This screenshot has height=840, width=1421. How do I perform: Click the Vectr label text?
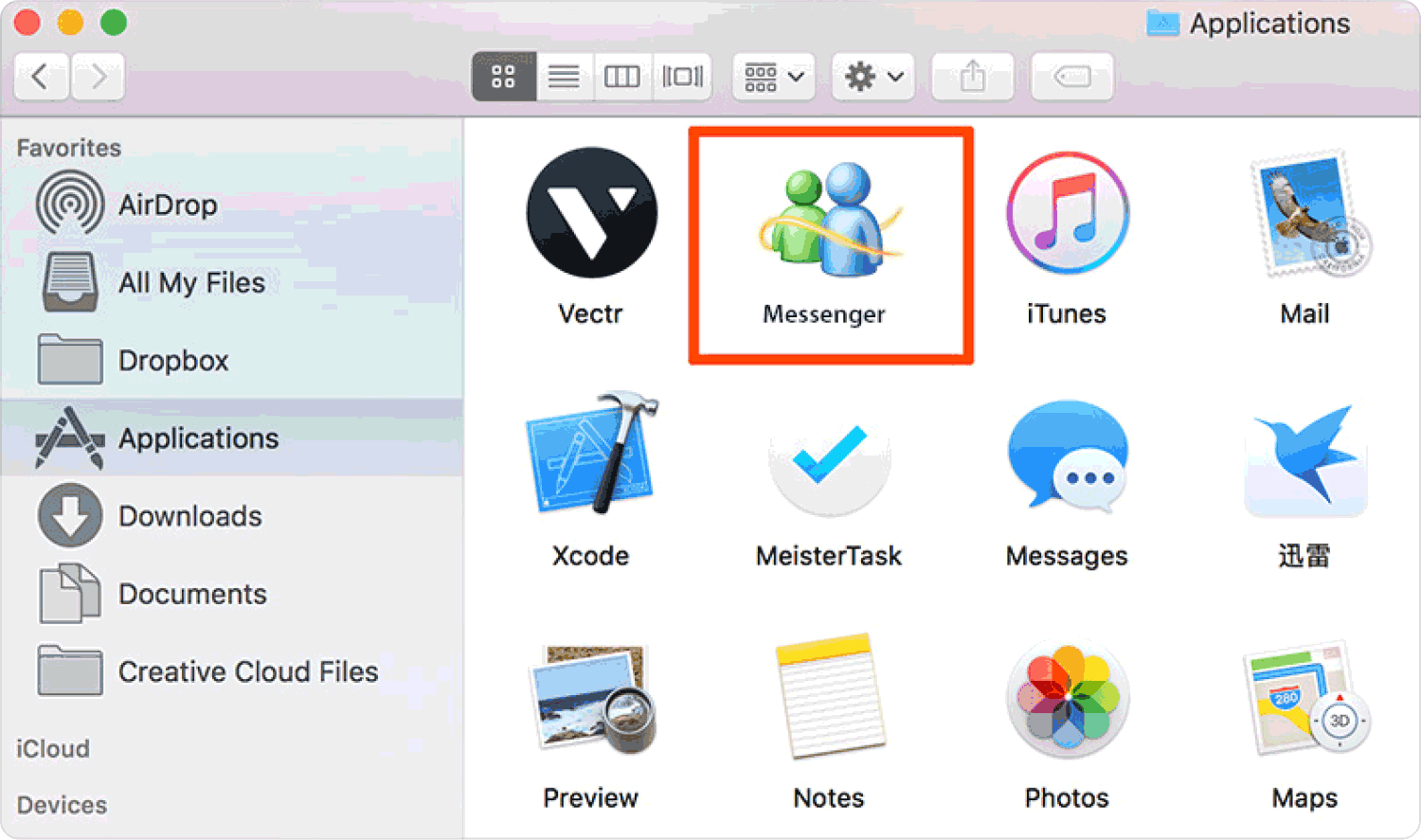point(590,313)
